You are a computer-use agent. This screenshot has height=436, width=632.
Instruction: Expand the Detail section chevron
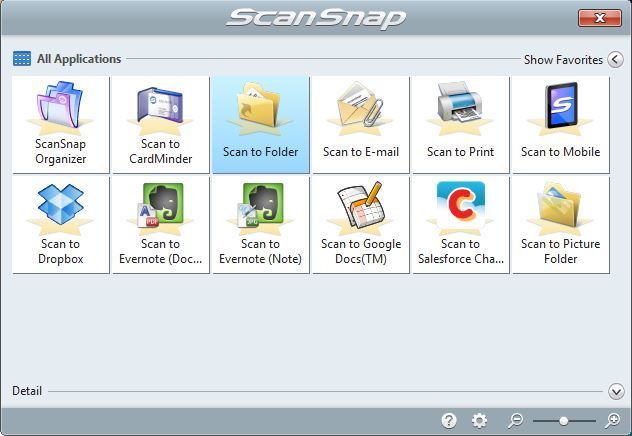tap(616, 391)
